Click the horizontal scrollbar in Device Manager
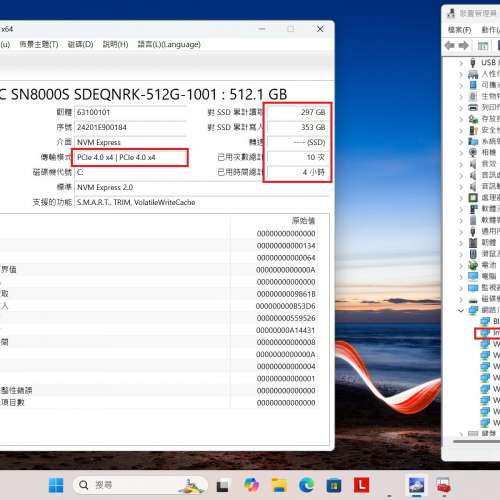Screen dimensions: 500x500 477,441
